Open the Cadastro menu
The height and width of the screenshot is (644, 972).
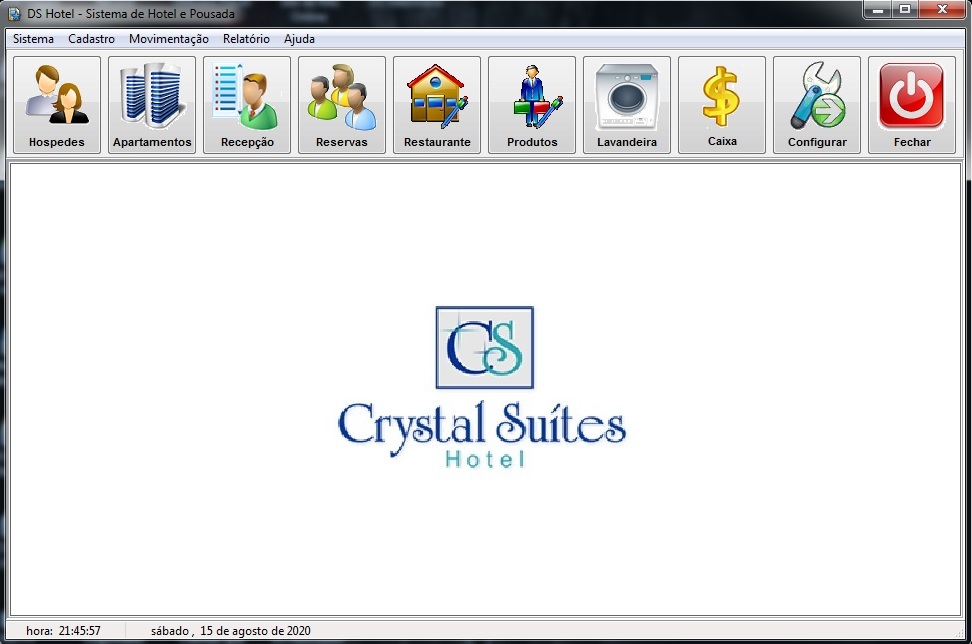pos(91,38)
